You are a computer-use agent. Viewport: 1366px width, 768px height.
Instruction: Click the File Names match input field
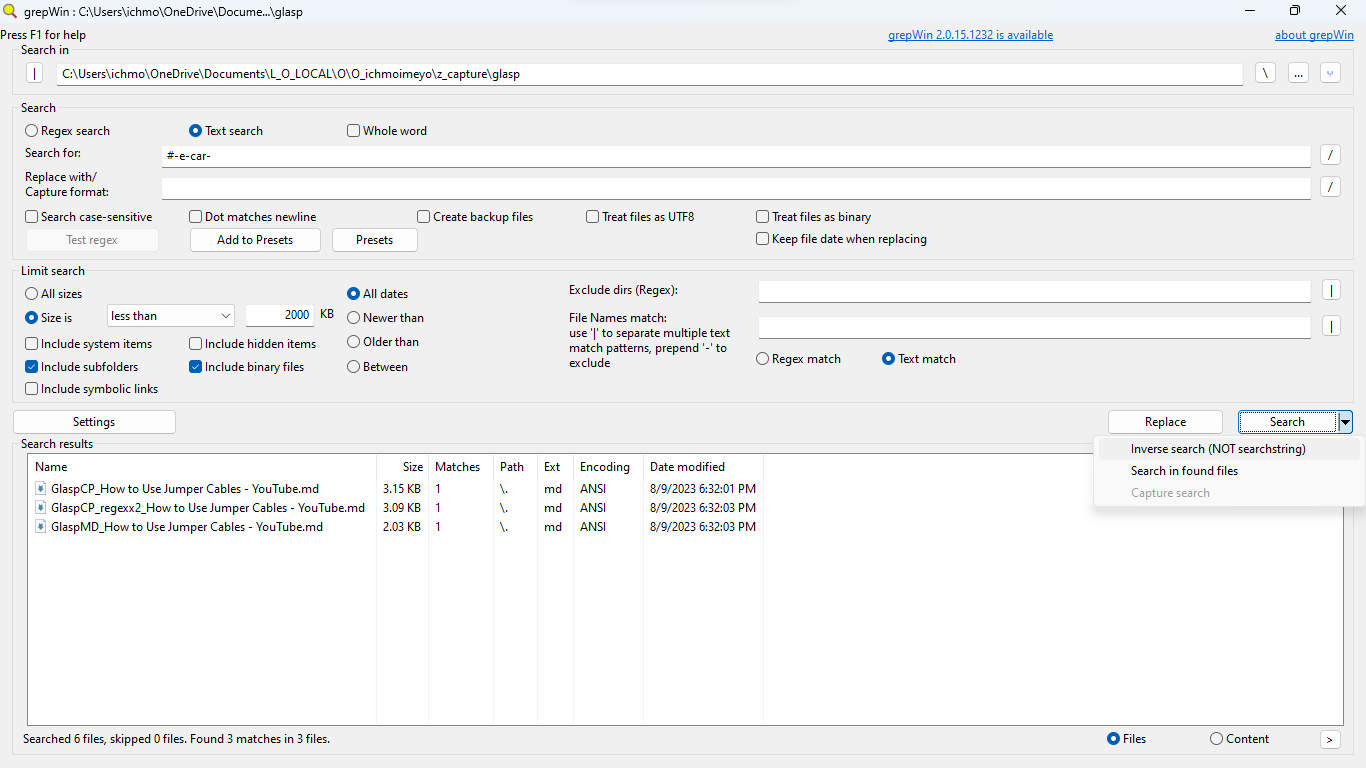pyautogui.click(x=1034, y=327)
